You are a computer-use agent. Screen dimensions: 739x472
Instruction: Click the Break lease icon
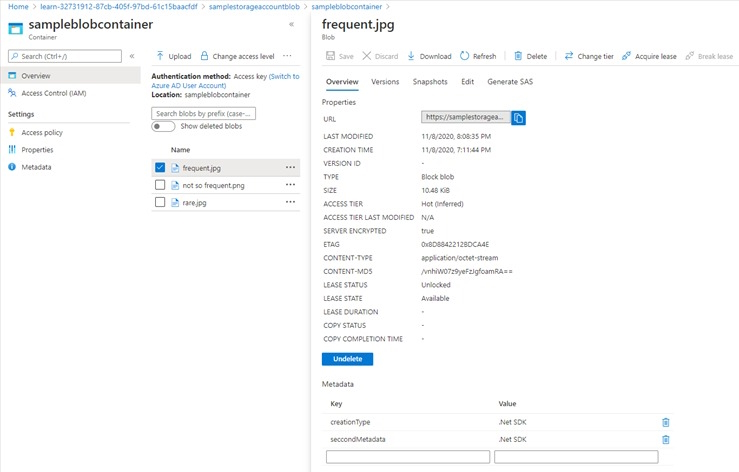coord(690,56)
